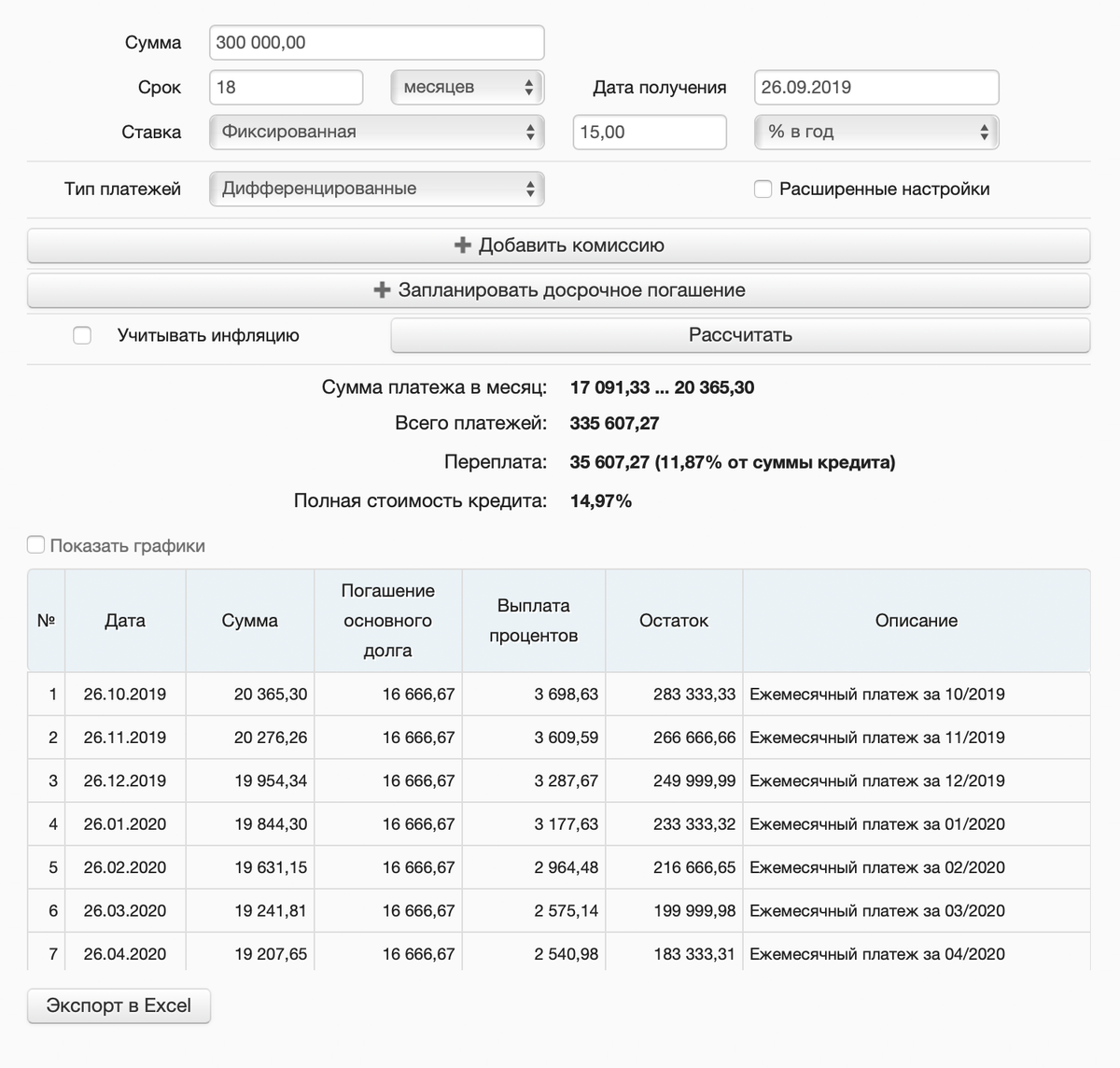Click the term field containing 18
Screen dimensions: 1120x1068
pyautogui.click(x=287, y=88)
